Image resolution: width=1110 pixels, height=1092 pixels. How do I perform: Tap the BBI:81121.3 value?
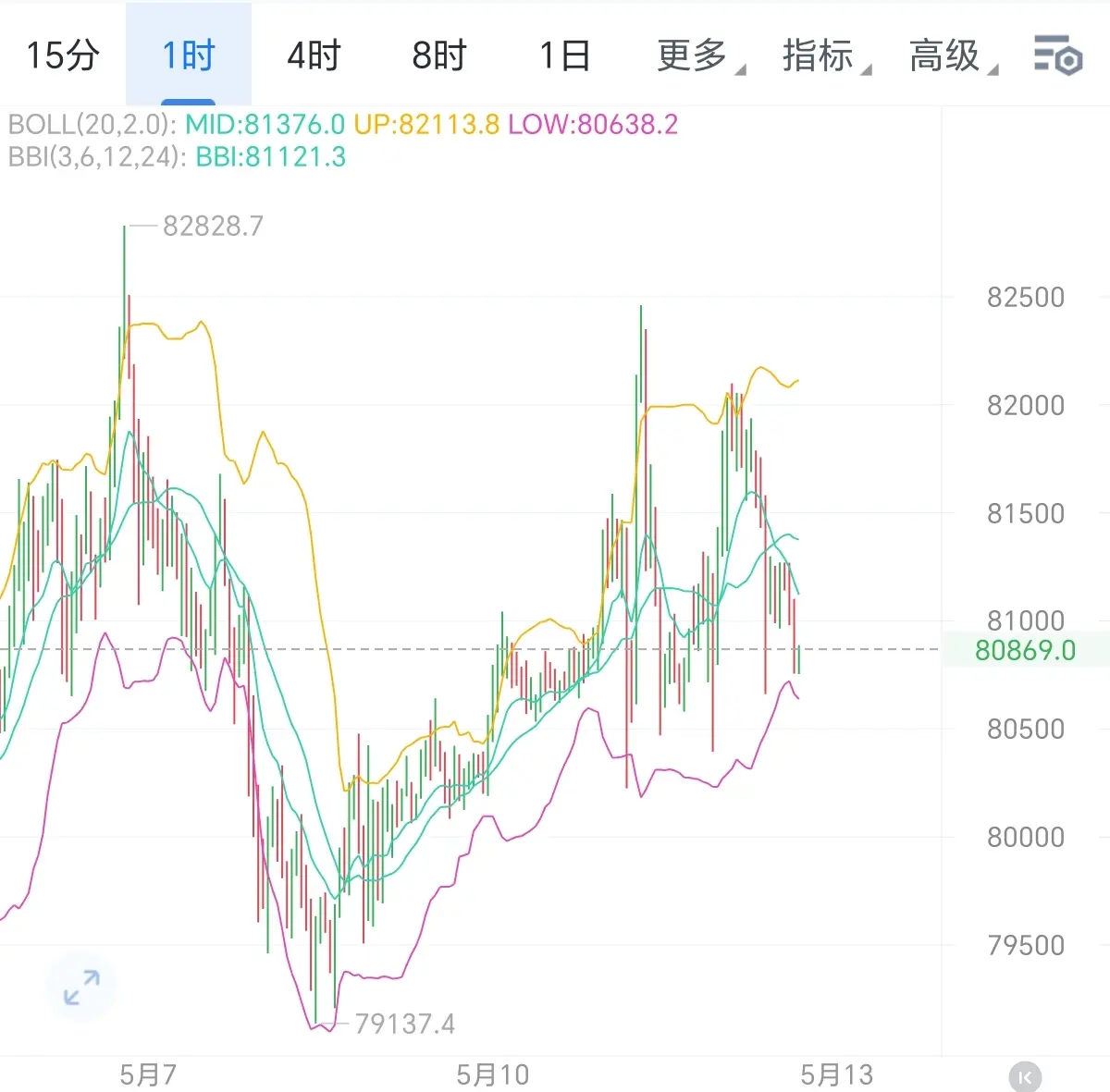point(271,156)
